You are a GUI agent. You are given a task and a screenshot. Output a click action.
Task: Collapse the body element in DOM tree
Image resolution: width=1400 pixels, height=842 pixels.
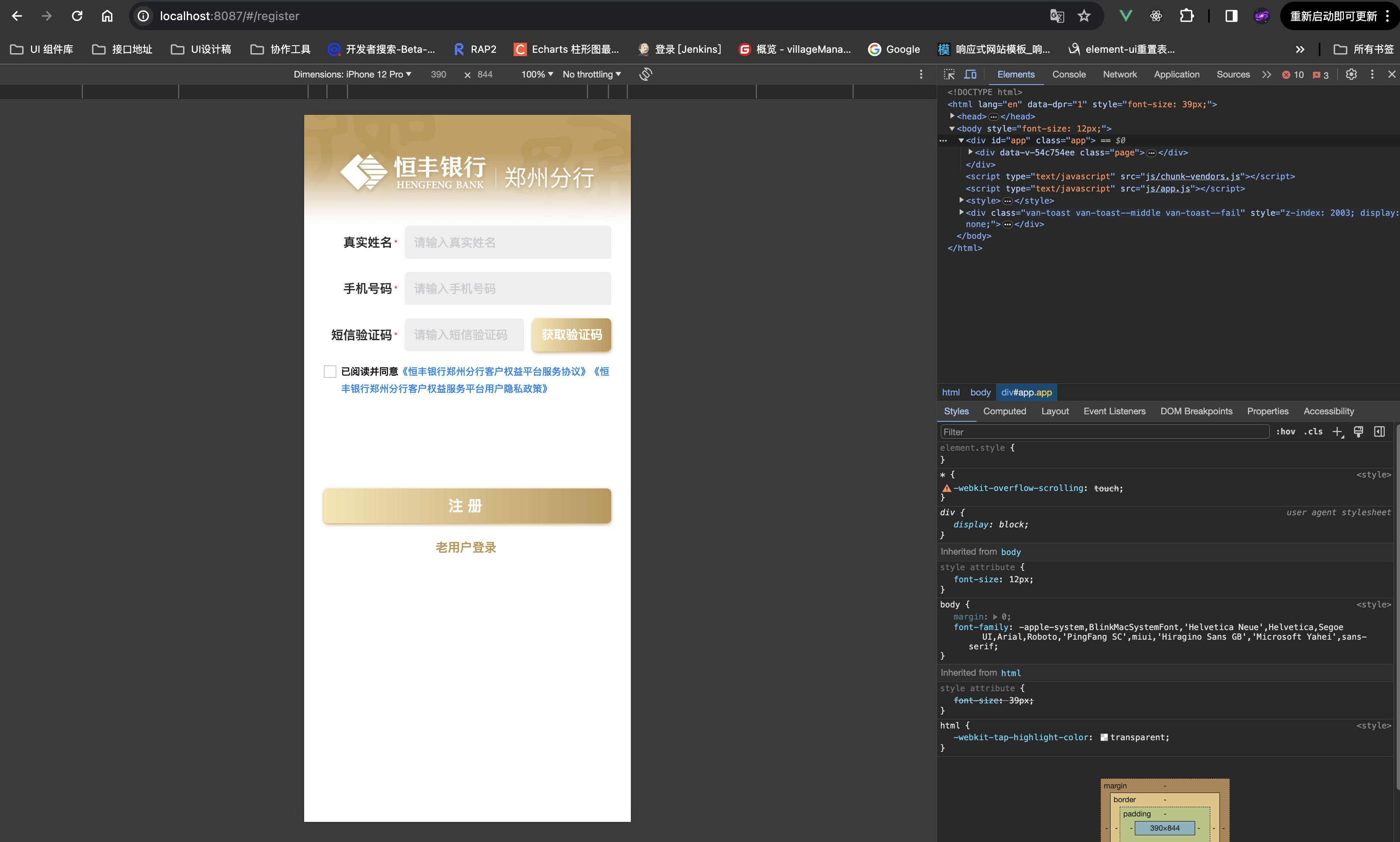pos(953,128)
